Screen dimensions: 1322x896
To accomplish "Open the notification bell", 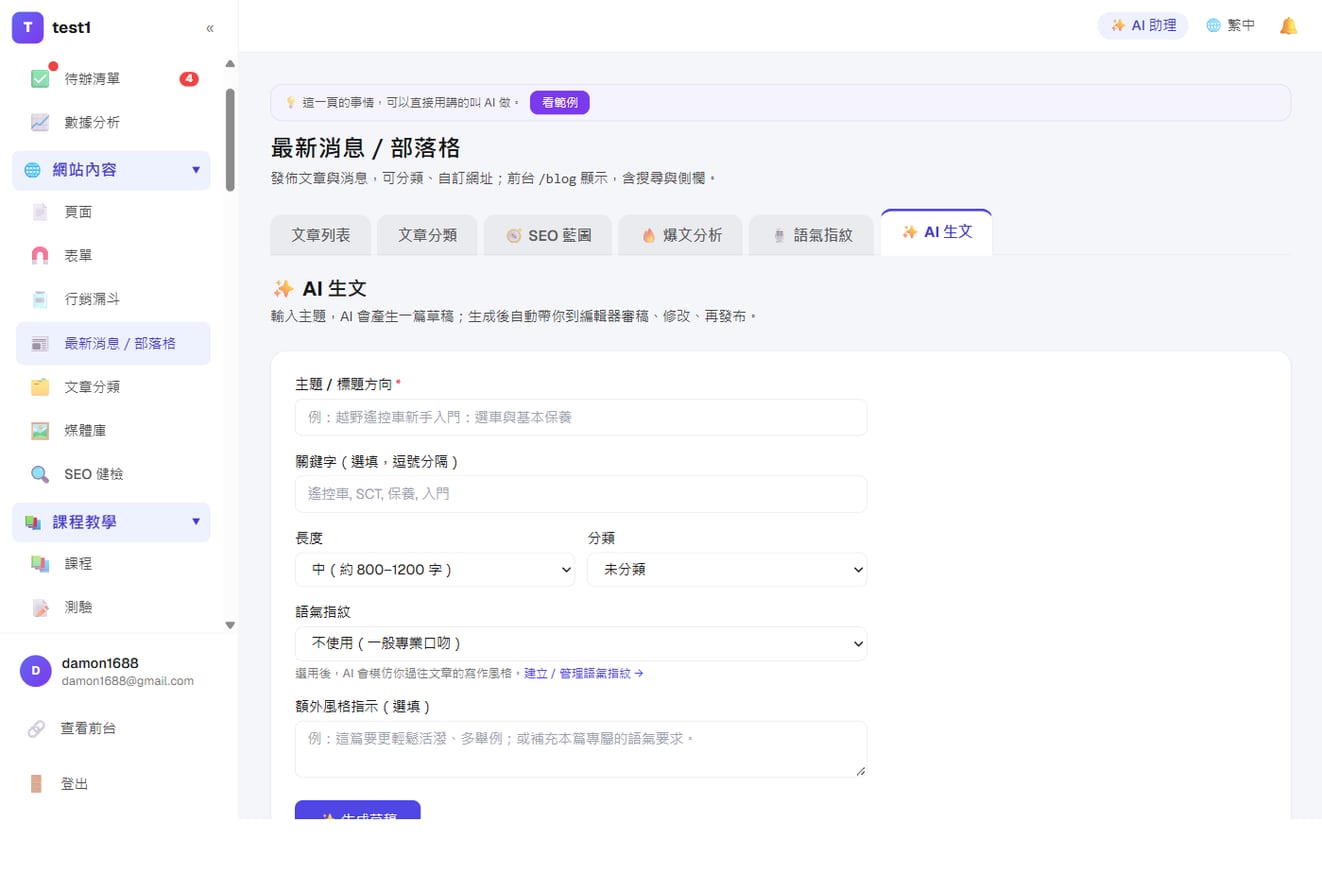I will tap(1289, 26).
